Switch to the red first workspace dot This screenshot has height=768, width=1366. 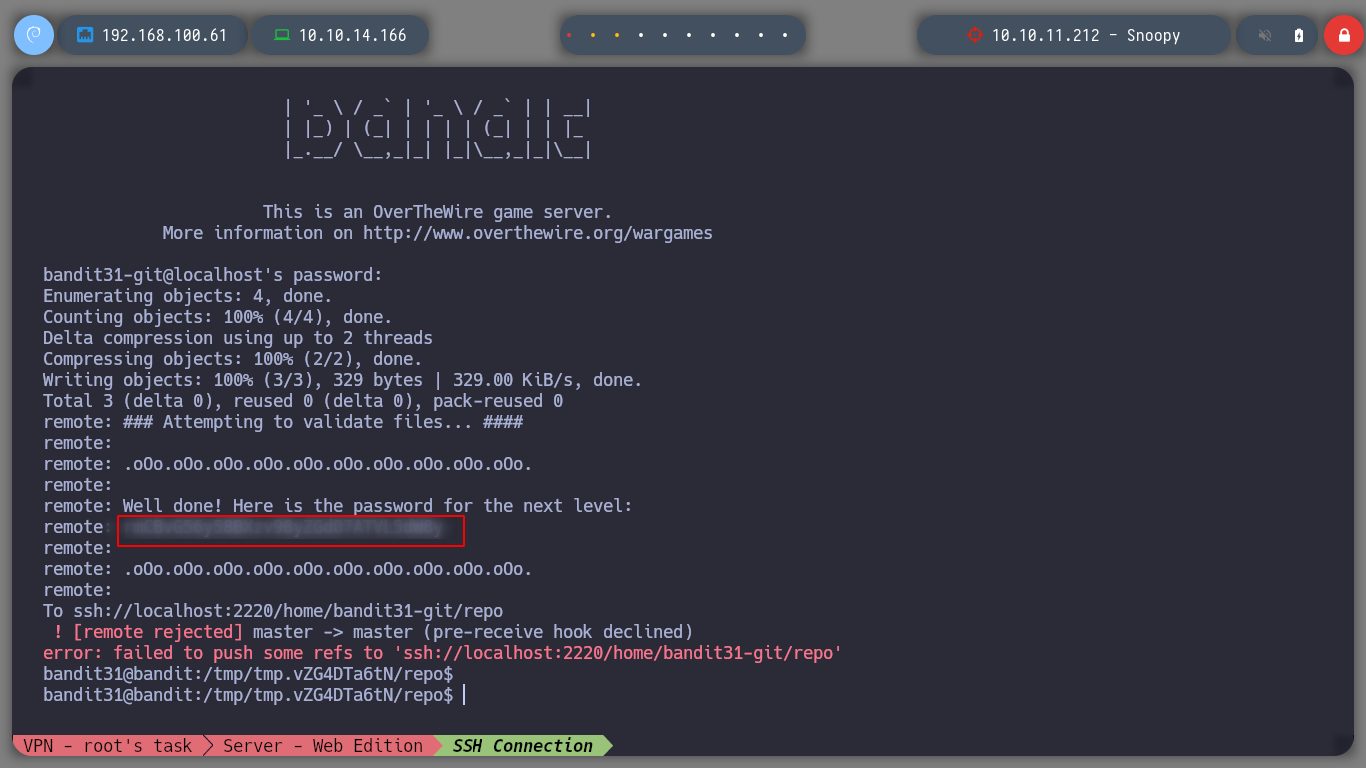coord(569,35)
